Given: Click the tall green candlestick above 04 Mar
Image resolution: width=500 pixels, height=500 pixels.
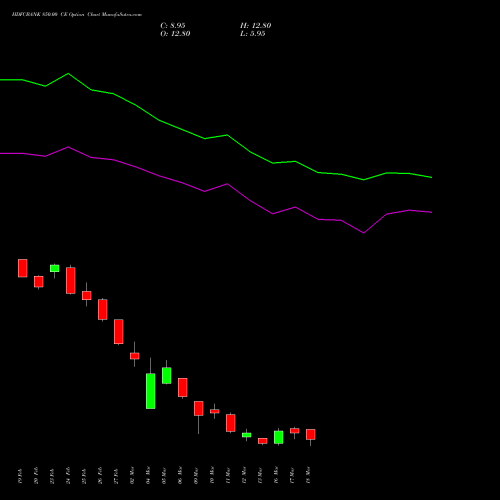Looking at the screenshot, I should coord(151,391).
